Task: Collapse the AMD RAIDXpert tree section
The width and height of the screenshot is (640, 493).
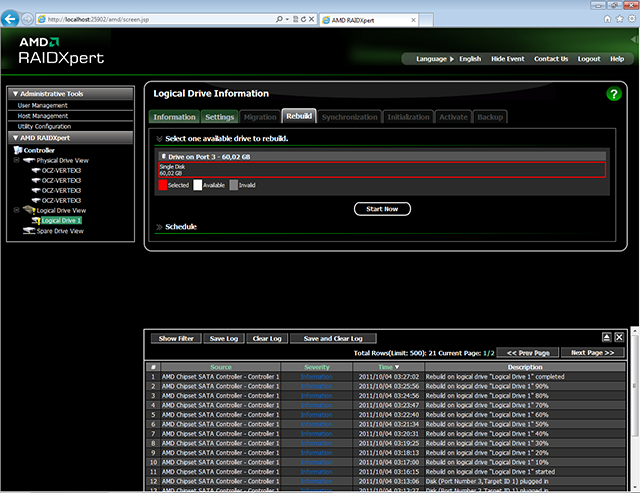Action: pyautogui.click(x=15, y=138)
